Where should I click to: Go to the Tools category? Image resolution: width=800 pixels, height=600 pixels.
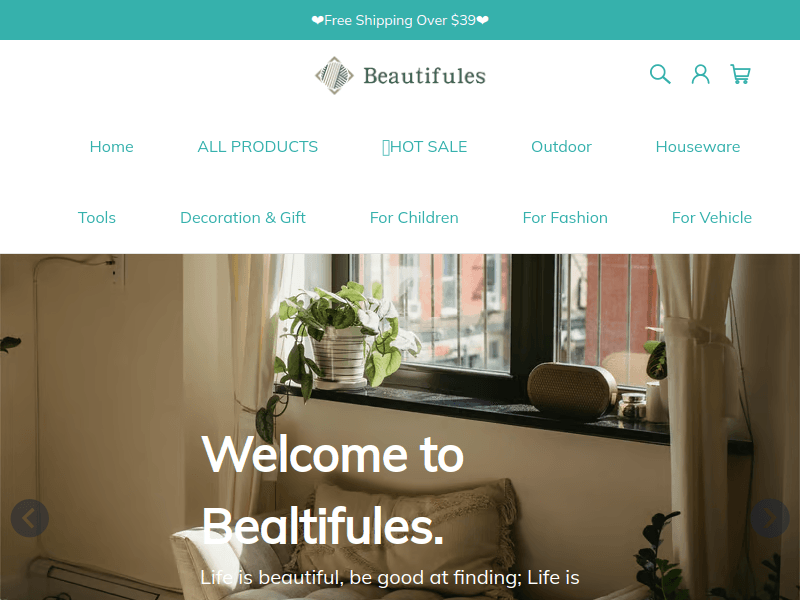point(96,218)
